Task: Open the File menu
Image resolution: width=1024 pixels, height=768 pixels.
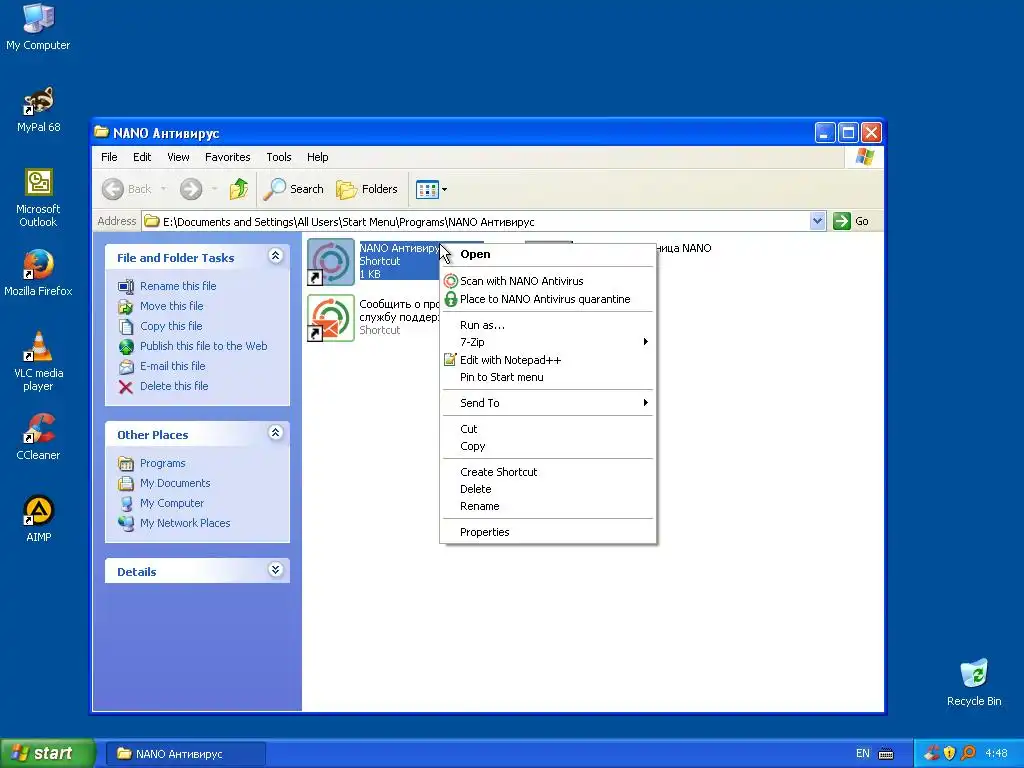Action: point(109,157)
